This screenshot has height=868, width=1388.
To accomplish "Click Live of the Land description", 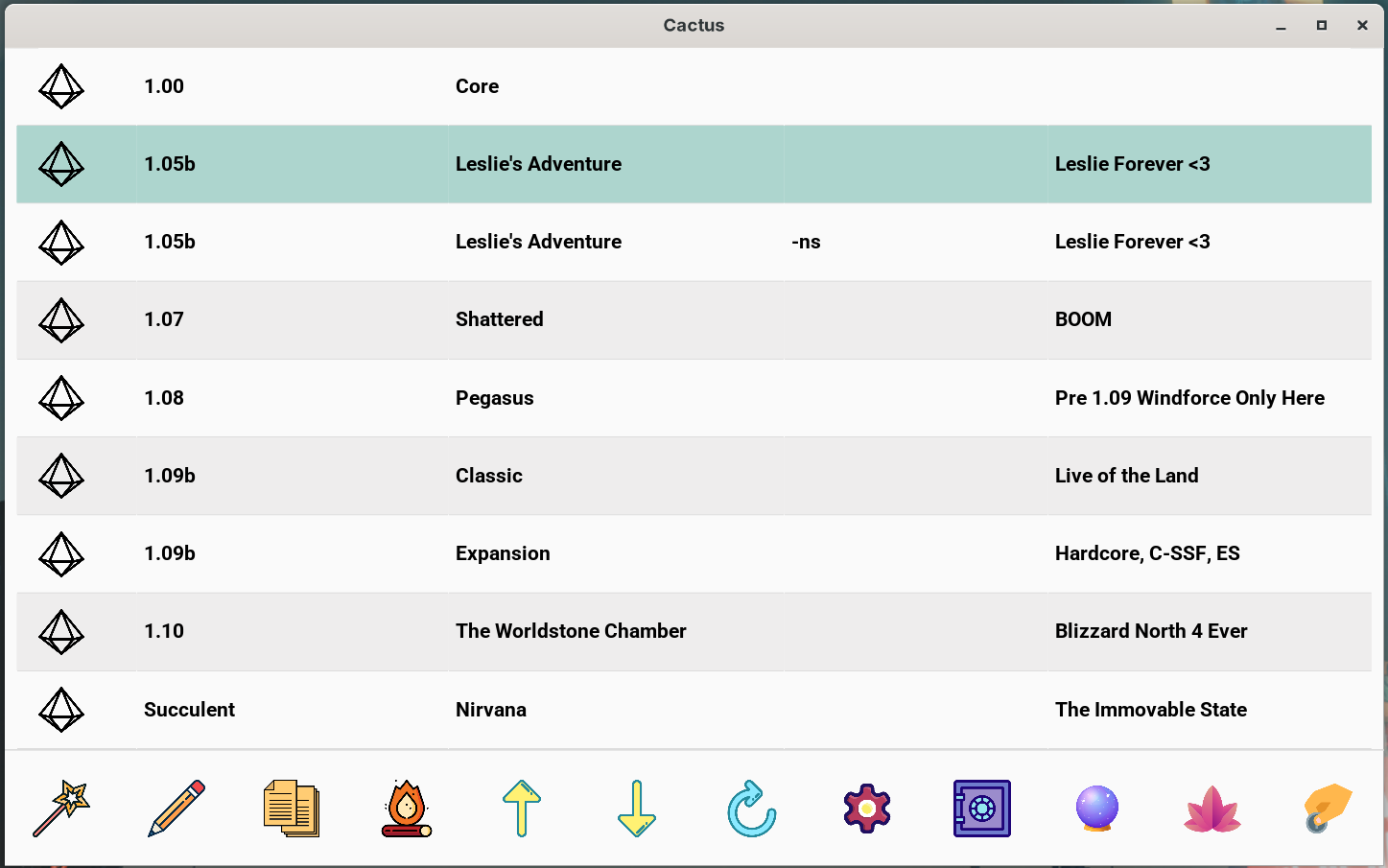I will [1127, 476].
